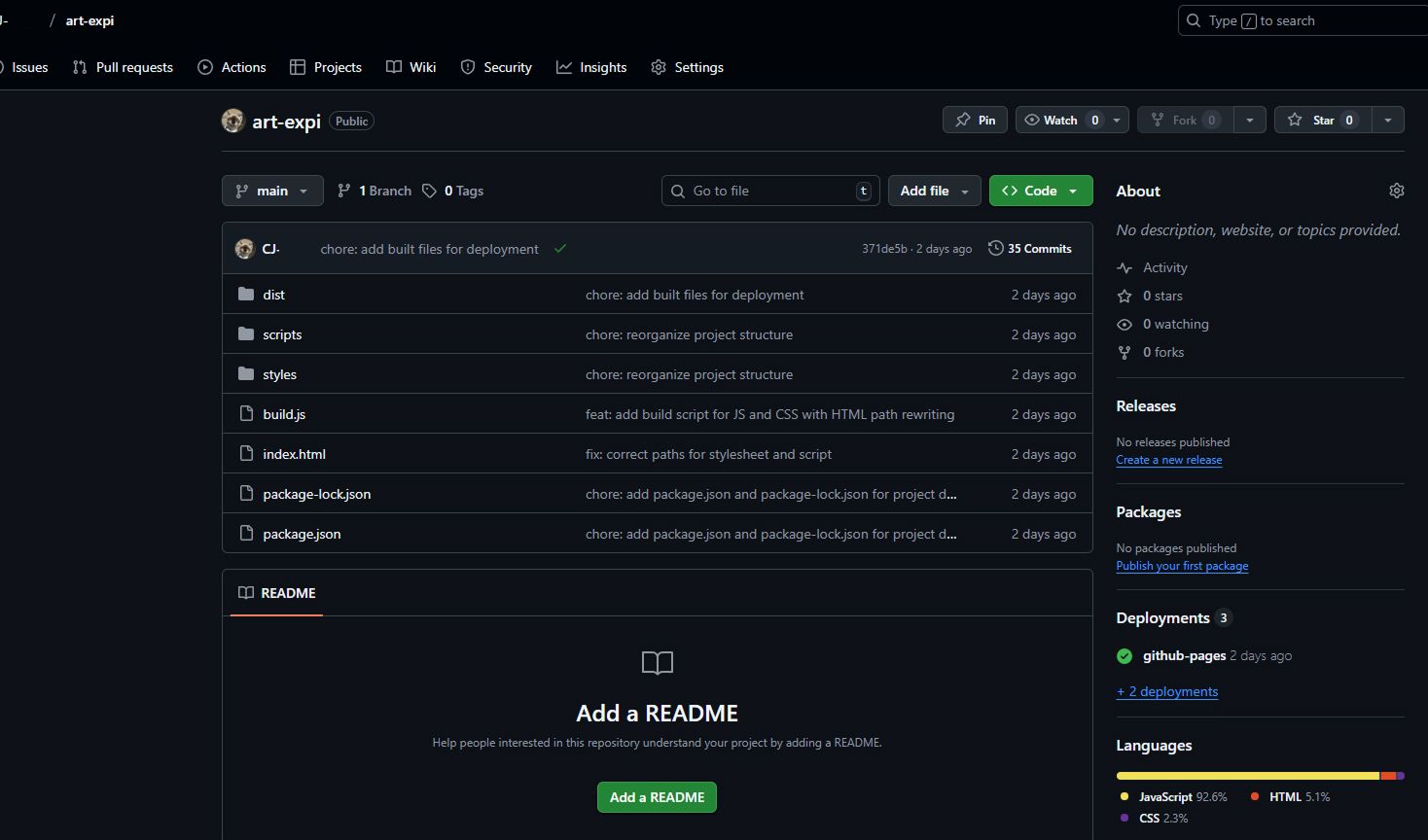1428x840 pixels.
Task: Click the build.js file icon
Action: click(246, 414)
